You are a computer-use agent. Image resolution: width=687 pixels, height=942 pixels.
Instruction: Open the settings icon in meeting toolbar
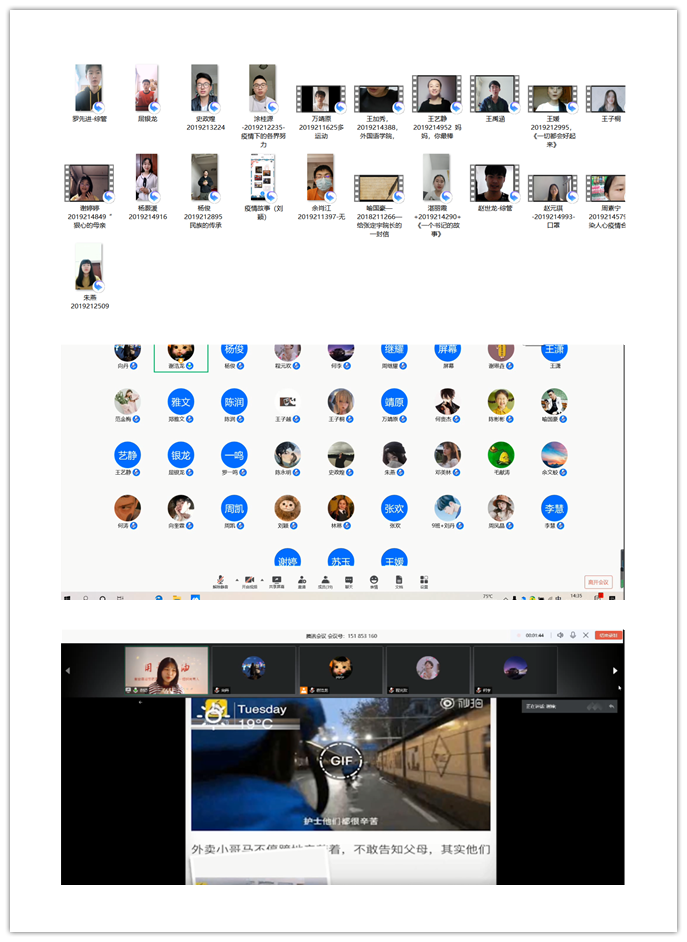tap(424, 579)
